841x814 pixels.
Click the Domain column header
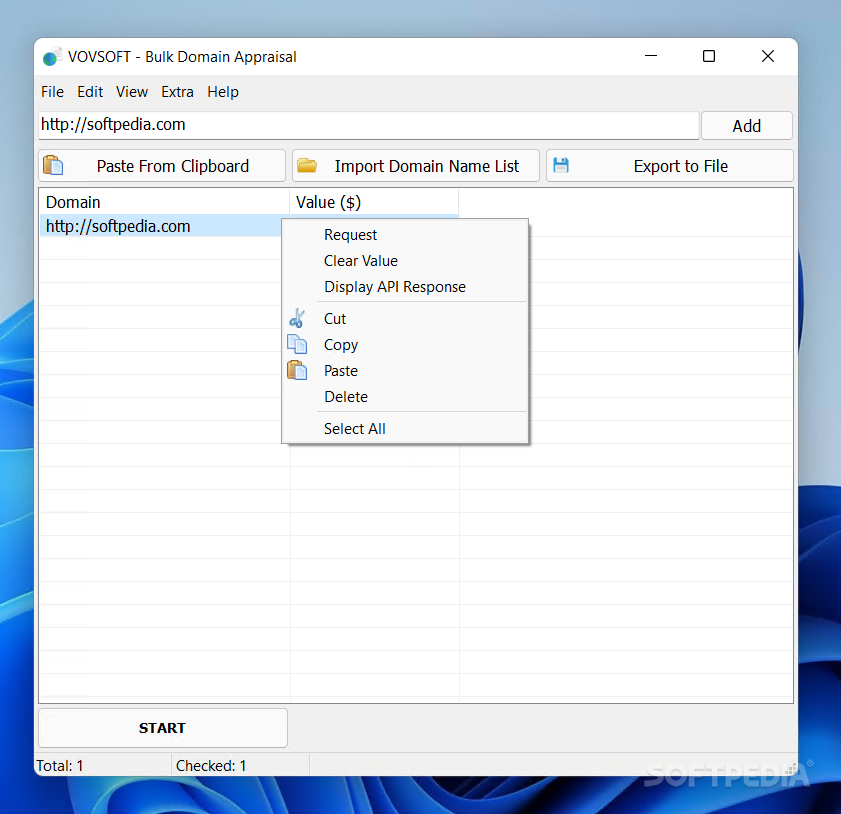pos(164,202)
